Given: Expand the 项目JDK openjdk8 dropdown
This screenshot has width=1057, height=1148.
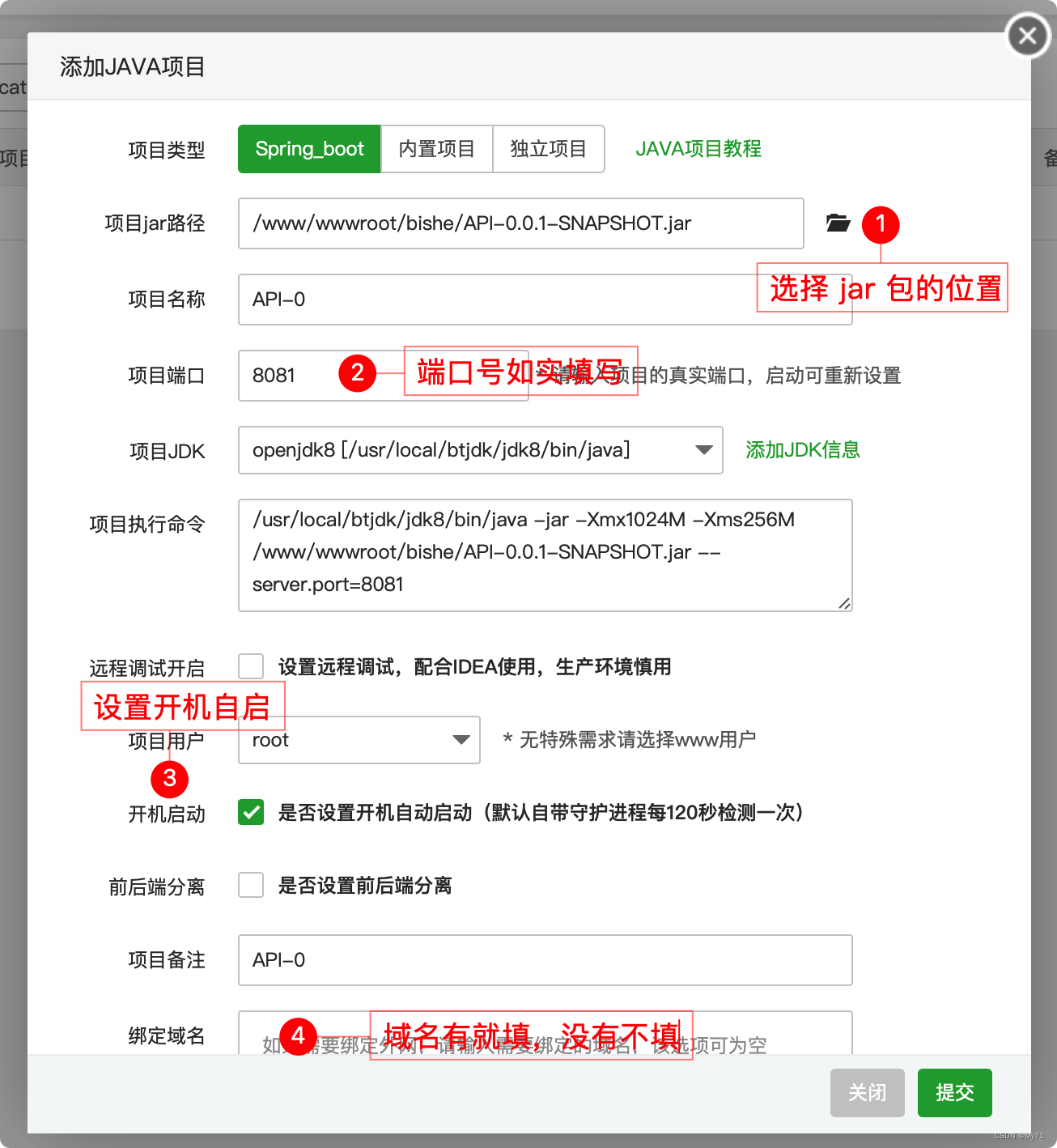Looking at the screenshot, I should (481, 450).
